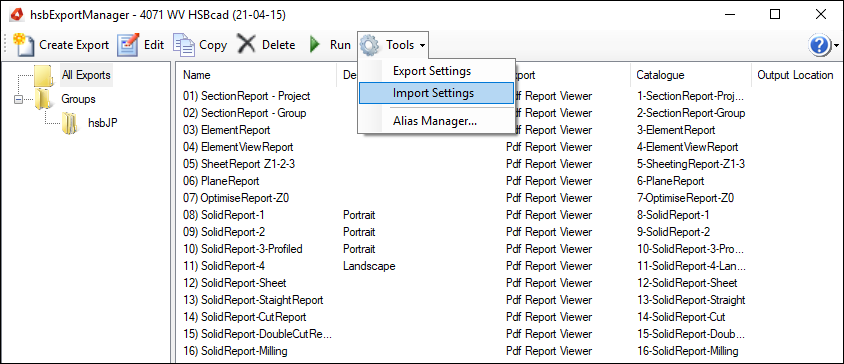Click the green Run arrow icon

[x=315, y=45]
